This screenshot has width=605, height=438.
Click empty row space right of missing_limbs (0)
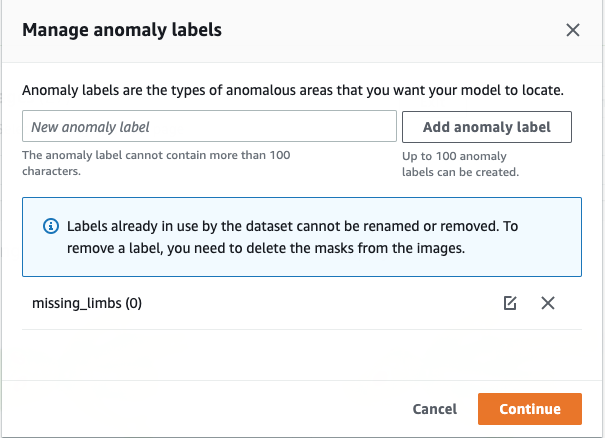[320, 303]
